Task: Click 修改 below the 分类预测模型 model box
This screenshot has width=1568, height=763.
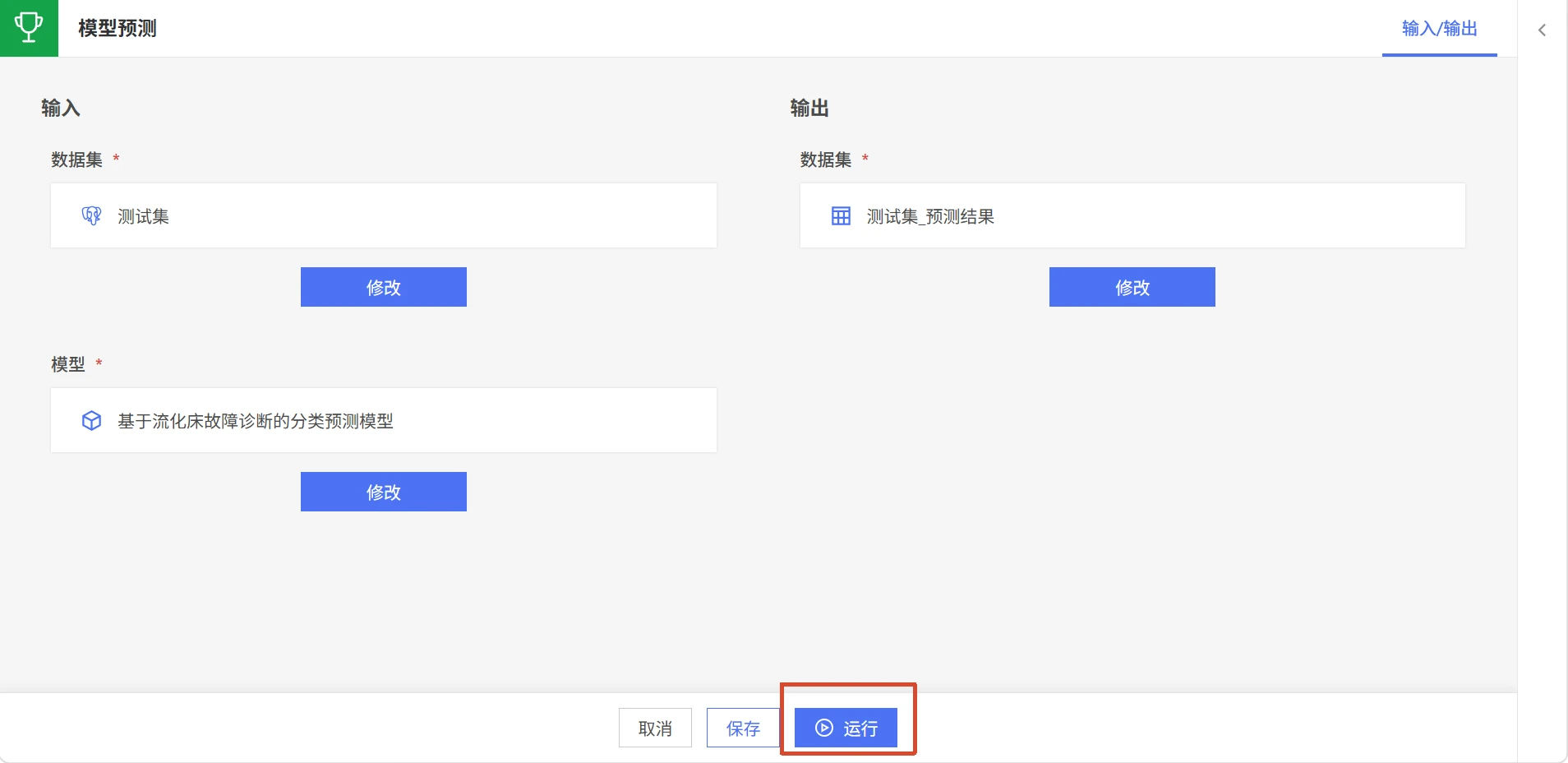Action: [384, 492]
